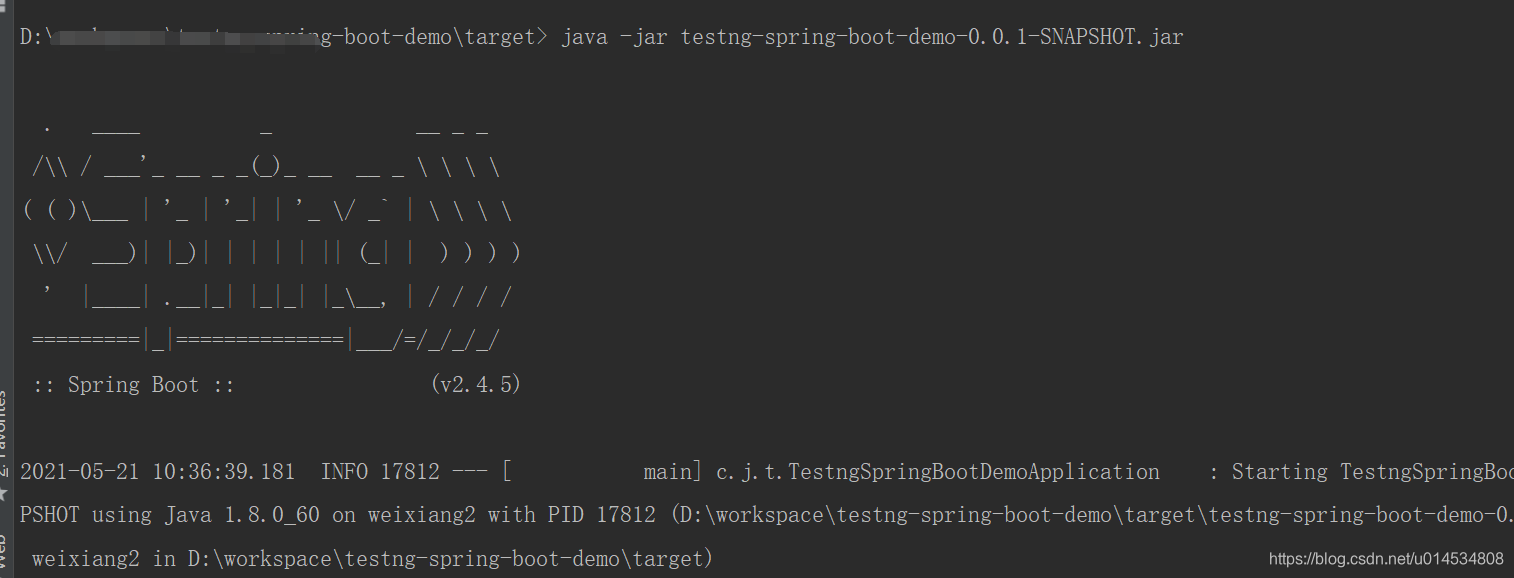This screenshot has height=578, width=1514.
Task: Click the 'Starting' log message text
Action: coord(1279,472)
